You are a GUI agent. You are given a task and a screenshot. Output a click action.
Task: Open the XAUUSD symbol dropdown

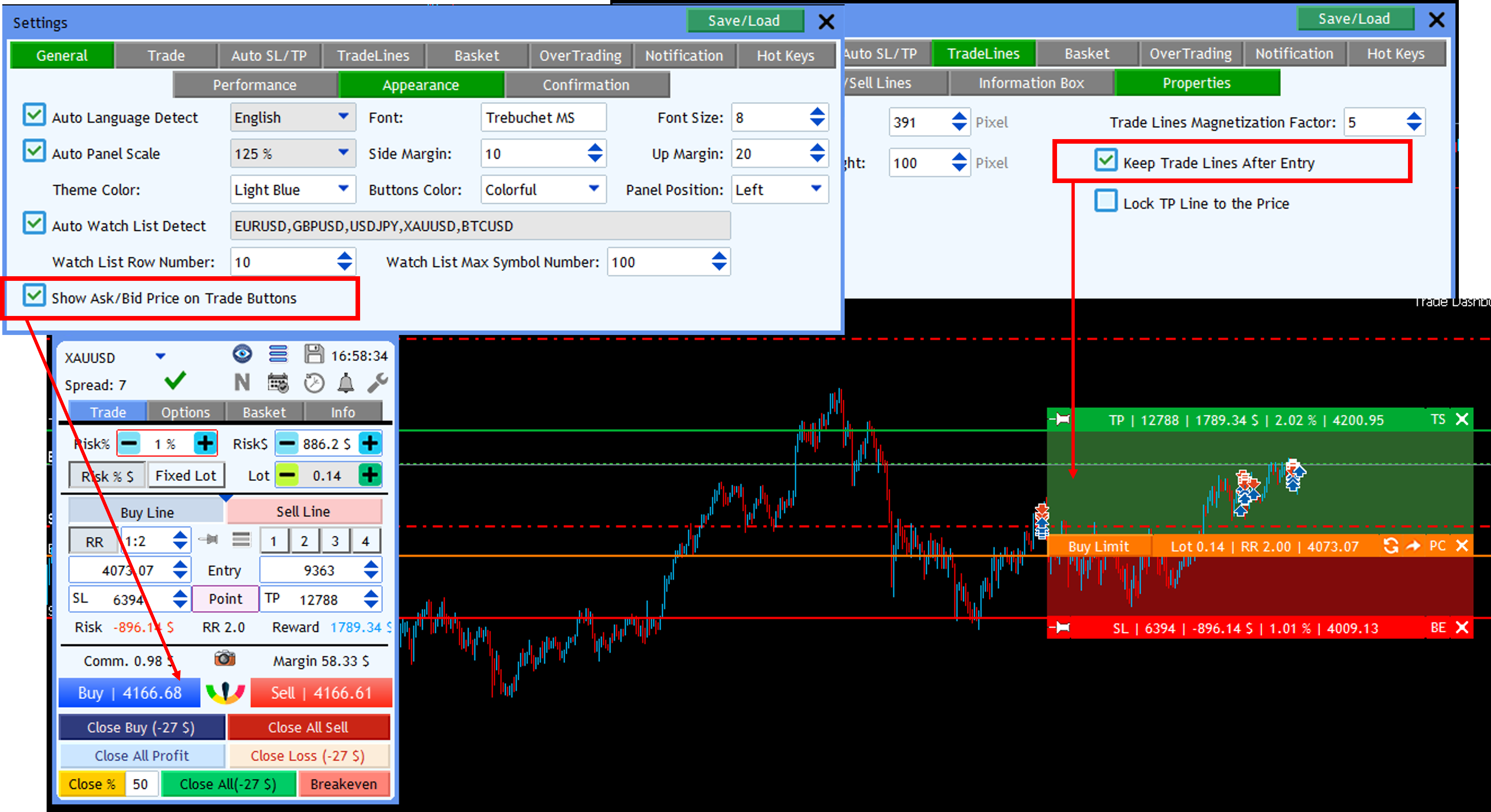[x=160, y=357]
